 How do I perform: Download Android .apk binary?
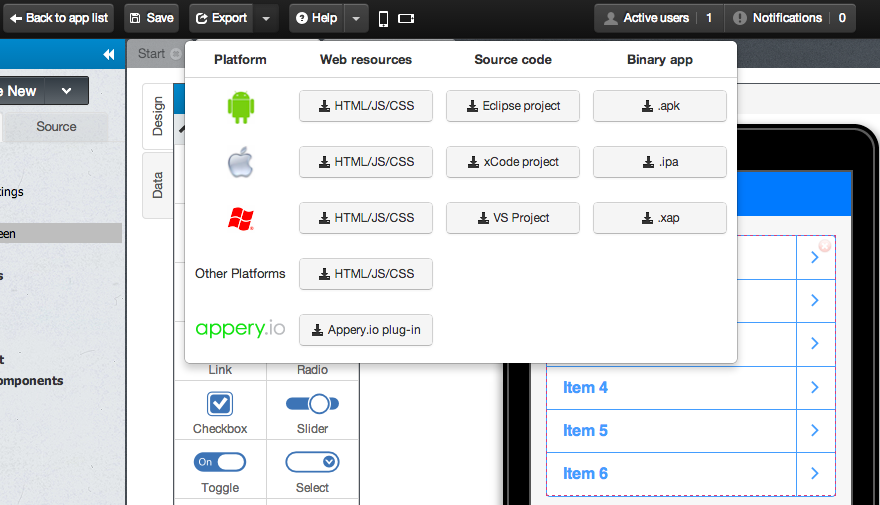click(660, 106)
